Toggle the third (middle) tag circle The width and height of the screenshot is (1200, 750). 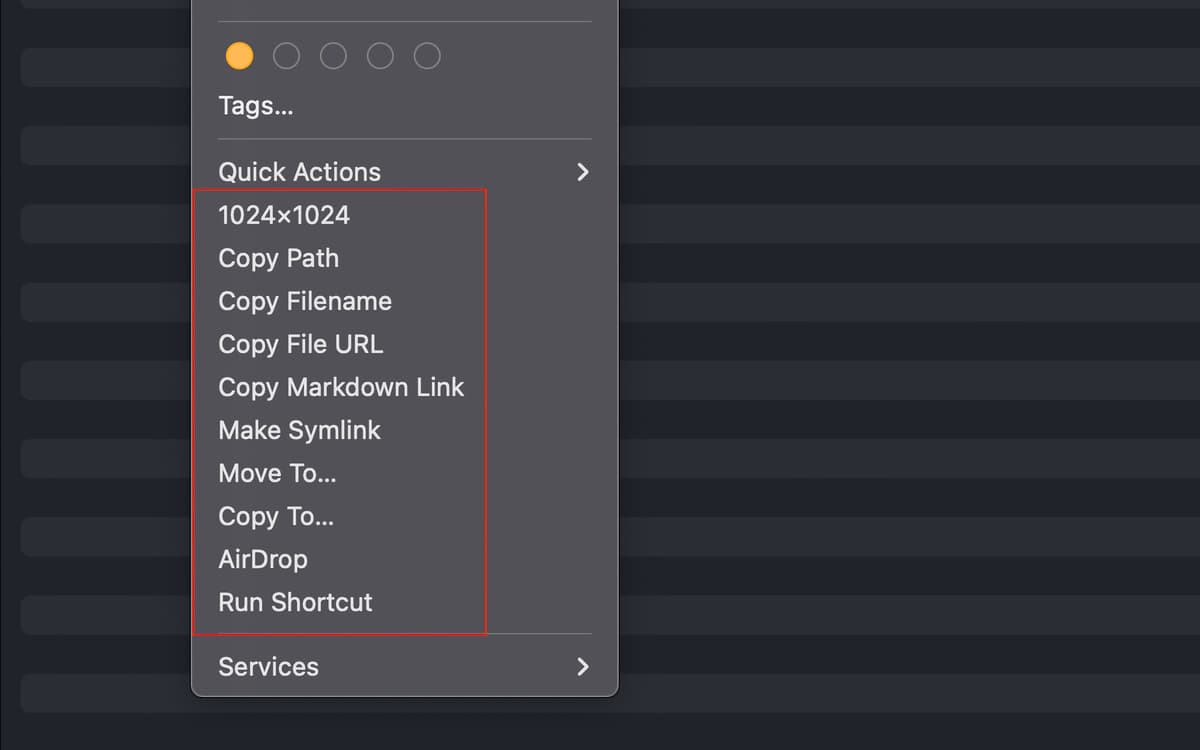tap(333, 56)
